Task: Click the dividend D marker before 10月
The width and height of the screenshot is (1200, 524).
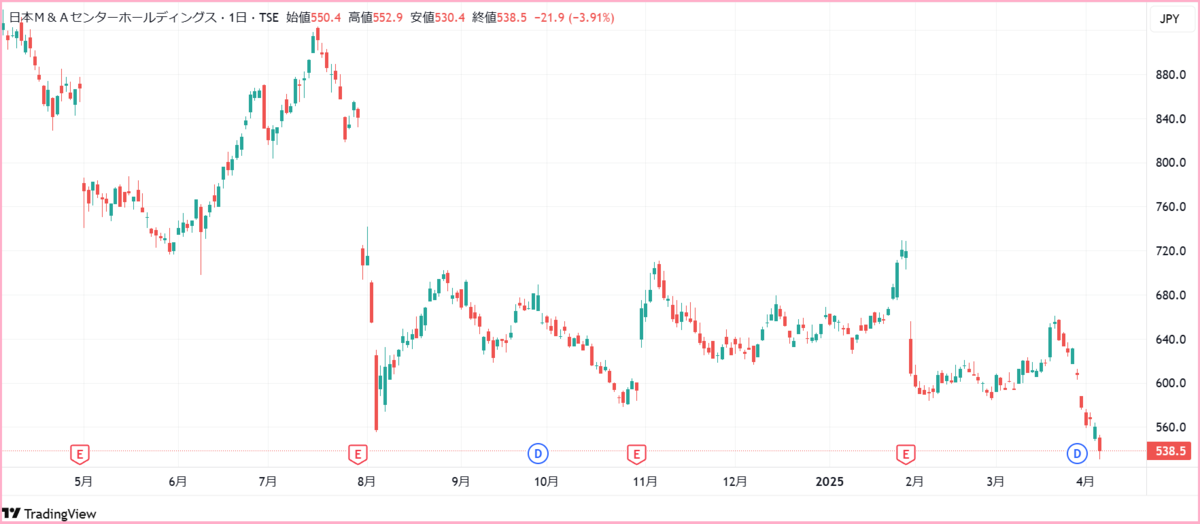Action: coord(539,454)
